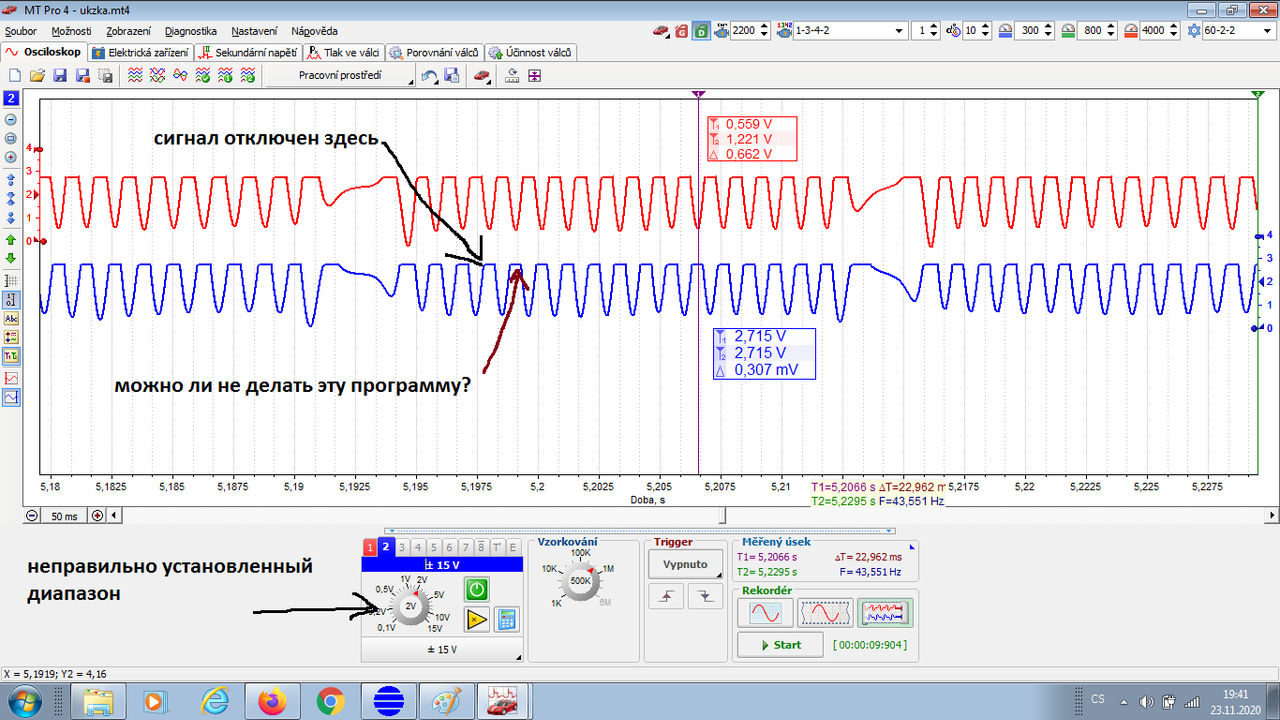Screen dimensions: 1280x720
Task: Click the ruler measurement icon in toolbar
Action: click(x=512, y=75)
